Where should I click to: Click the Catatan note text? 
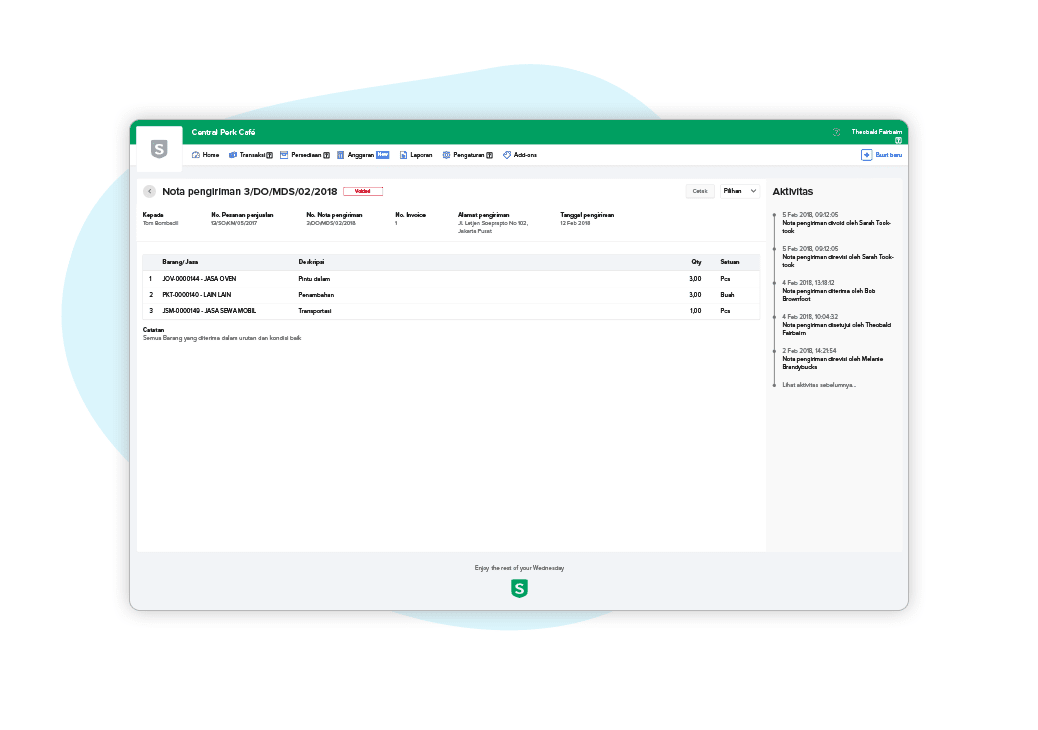[222, 338]
